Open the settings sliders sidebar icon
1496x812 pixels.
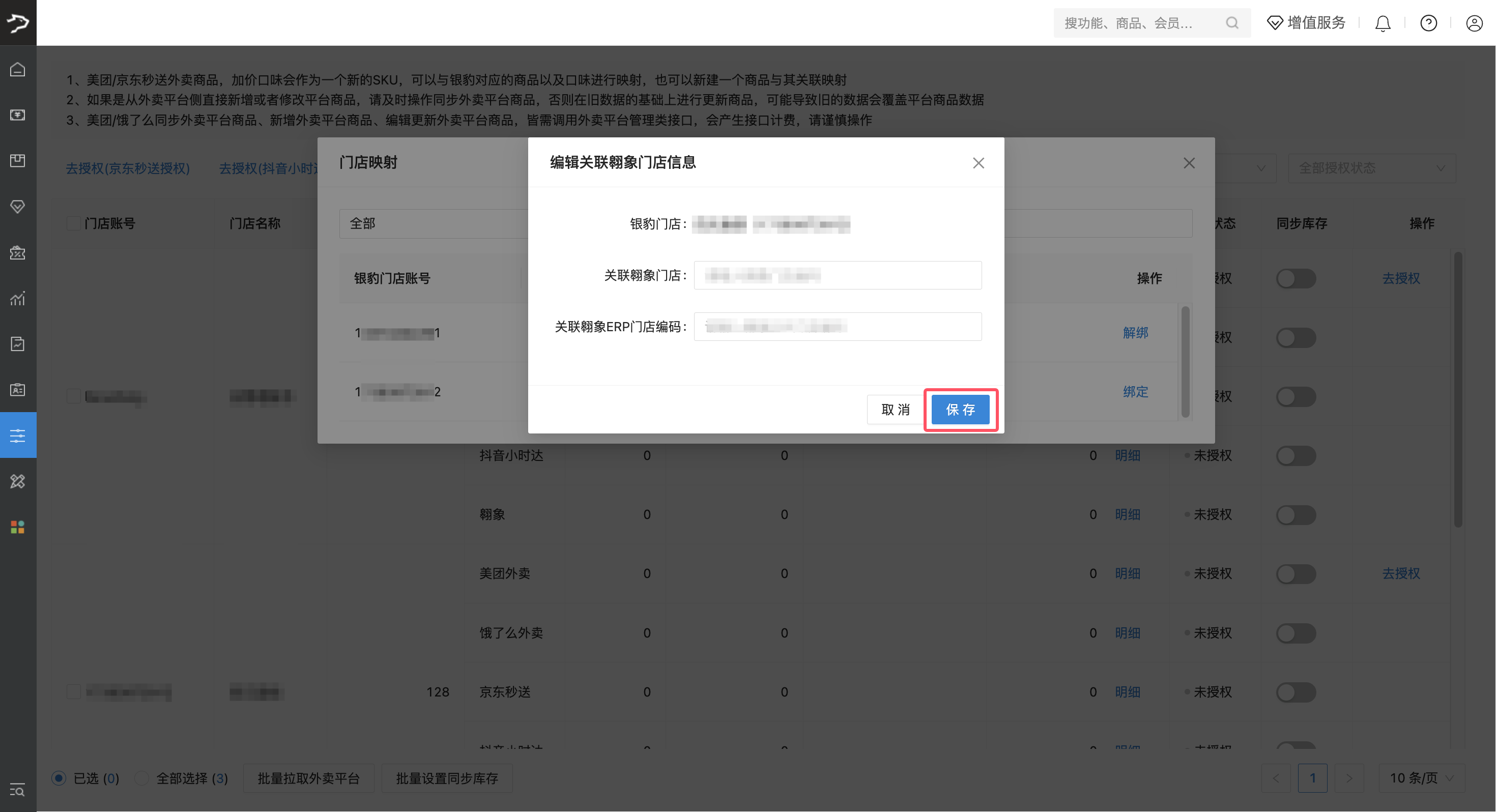(x=18, y=435)
